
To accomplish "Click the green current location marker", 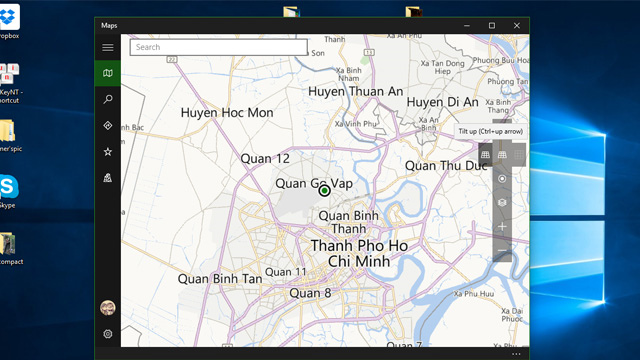I will (x=324, y=191).
